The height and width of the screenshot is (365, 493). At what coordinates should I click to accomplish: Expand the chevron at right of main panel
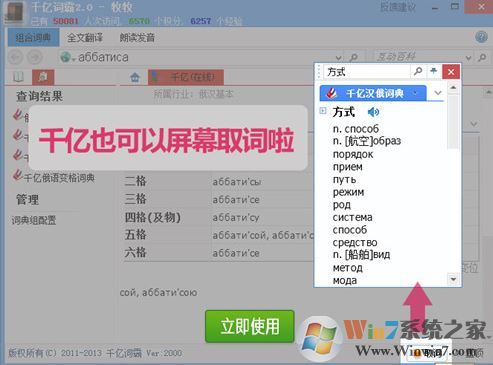coord(474,124)
